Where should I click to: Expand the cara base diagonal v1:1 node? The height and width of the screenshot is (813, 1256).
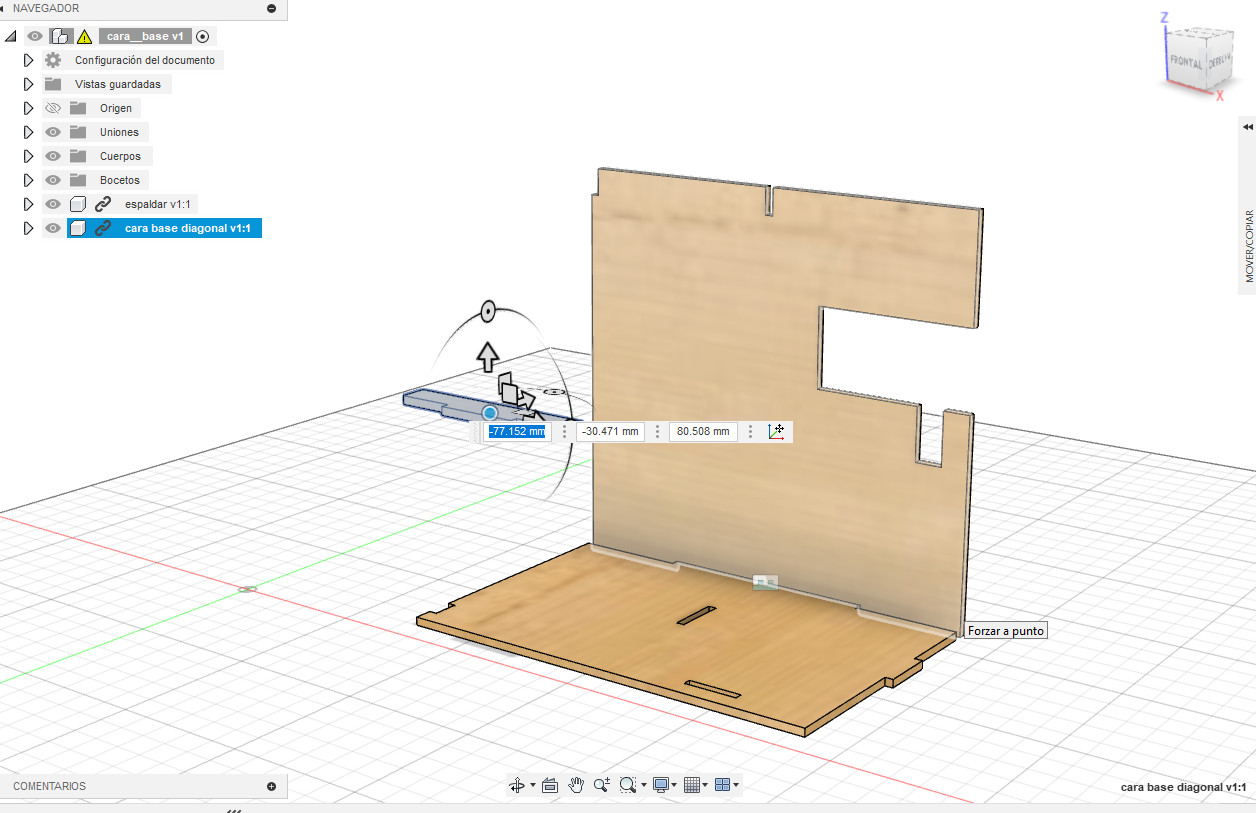pyautogui.click(x=29, y=228)
